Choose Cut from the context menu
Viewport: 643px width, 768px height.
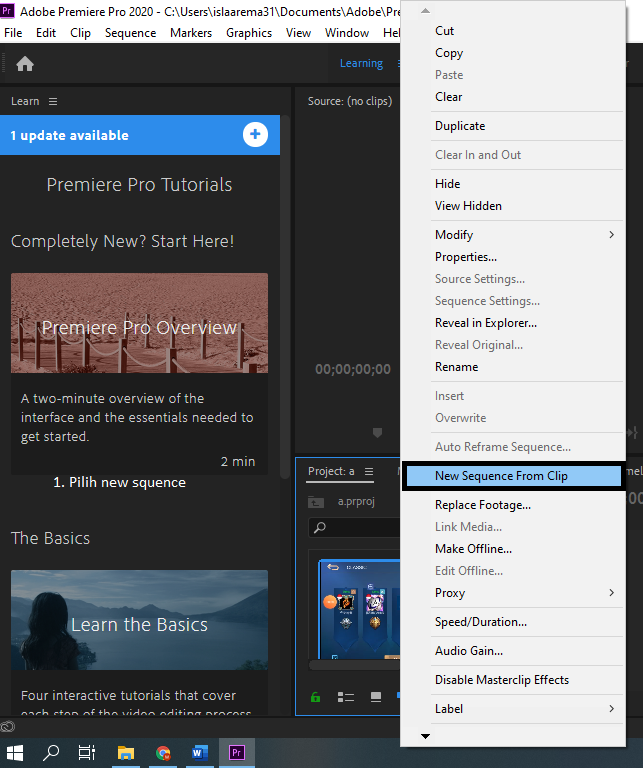(x=526, y=31)
